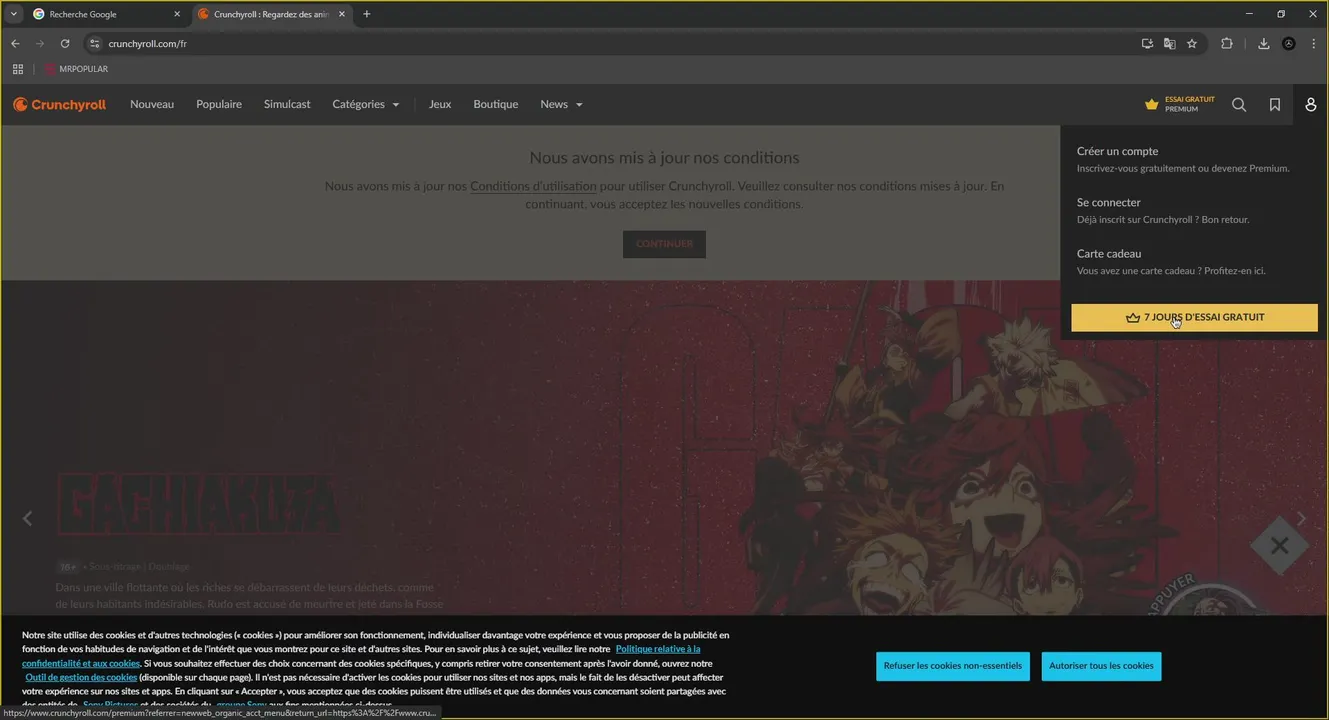1329x720 pixels.
Task: Click 7 jours d'essai gratuit button
Action: 1194,317
